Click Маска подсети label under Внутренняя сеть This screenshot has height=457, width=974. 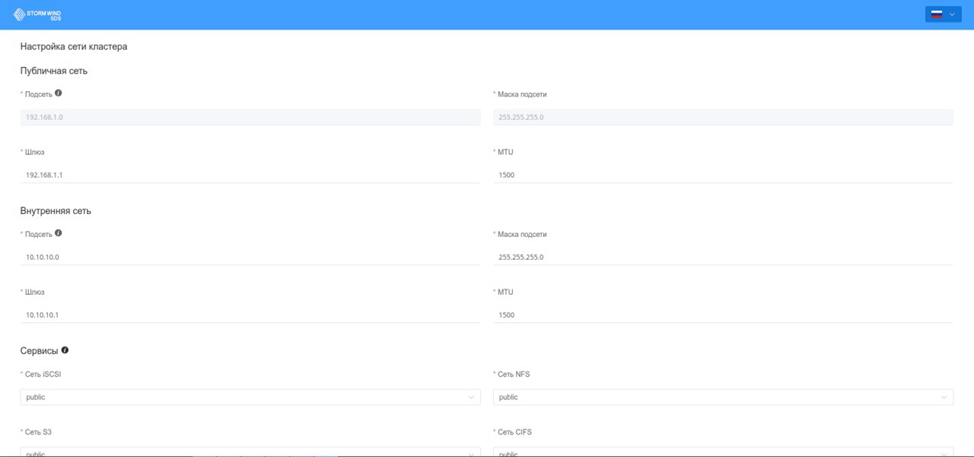point(522,234)
